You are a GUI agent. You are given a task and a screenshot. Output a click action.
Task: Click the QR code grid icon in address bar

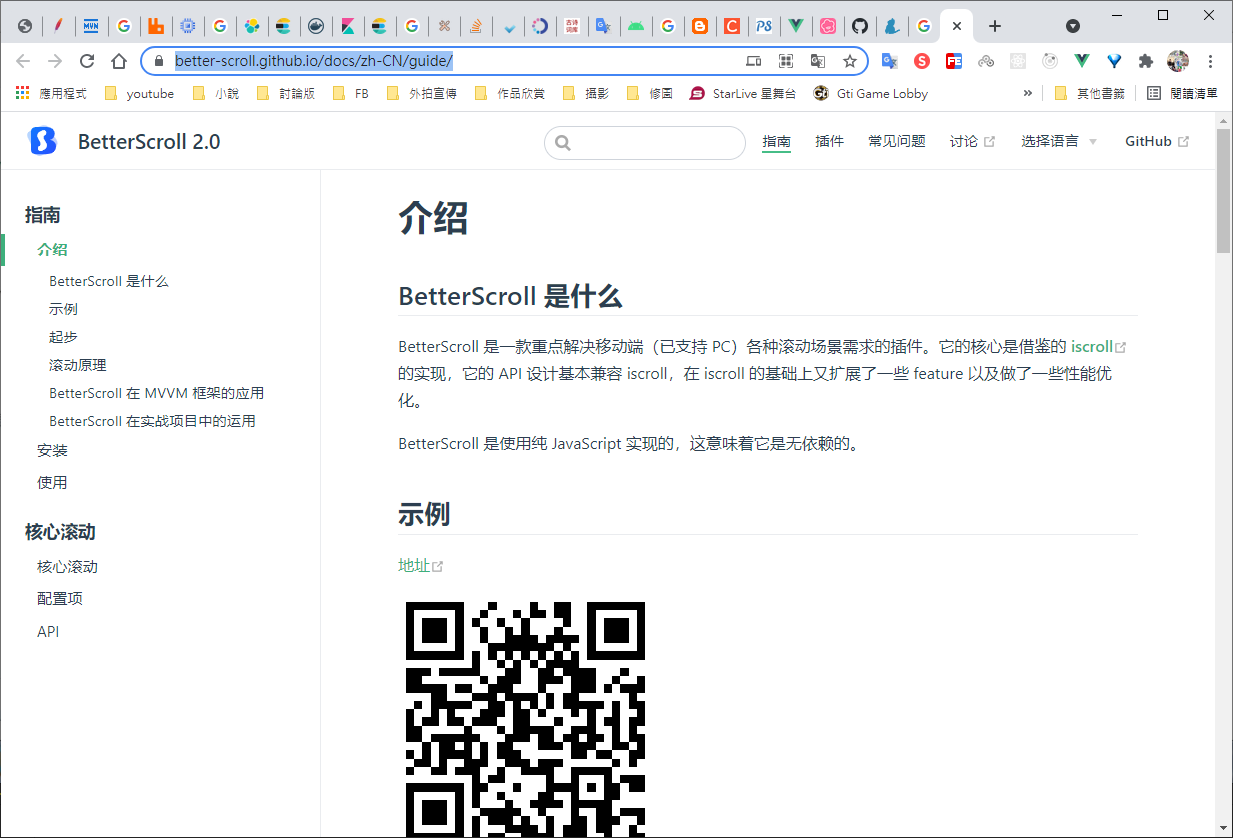pos(786,61)
